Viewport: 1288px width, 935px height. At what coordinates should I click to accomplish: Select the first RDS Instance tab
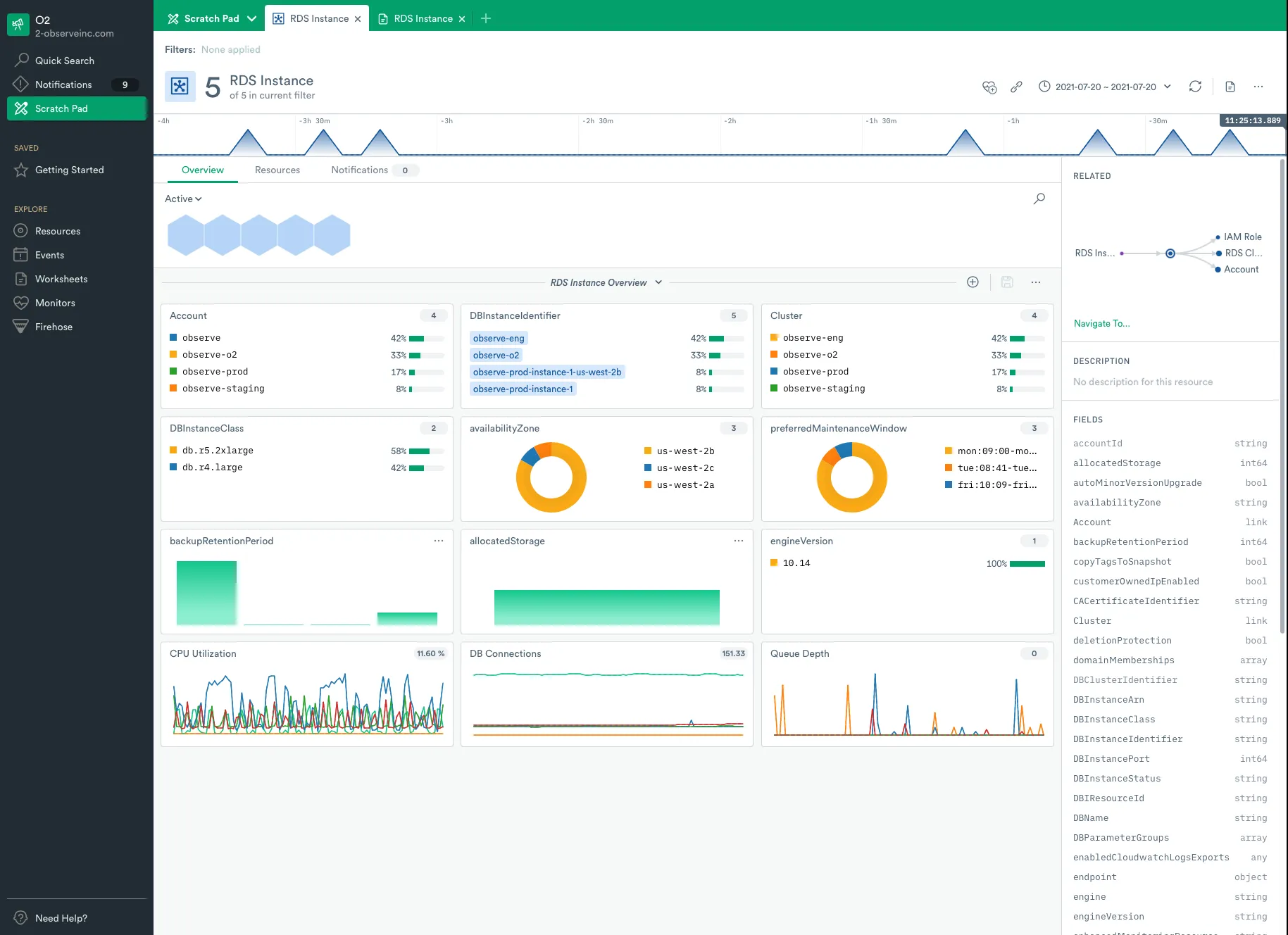pos(316,18)
